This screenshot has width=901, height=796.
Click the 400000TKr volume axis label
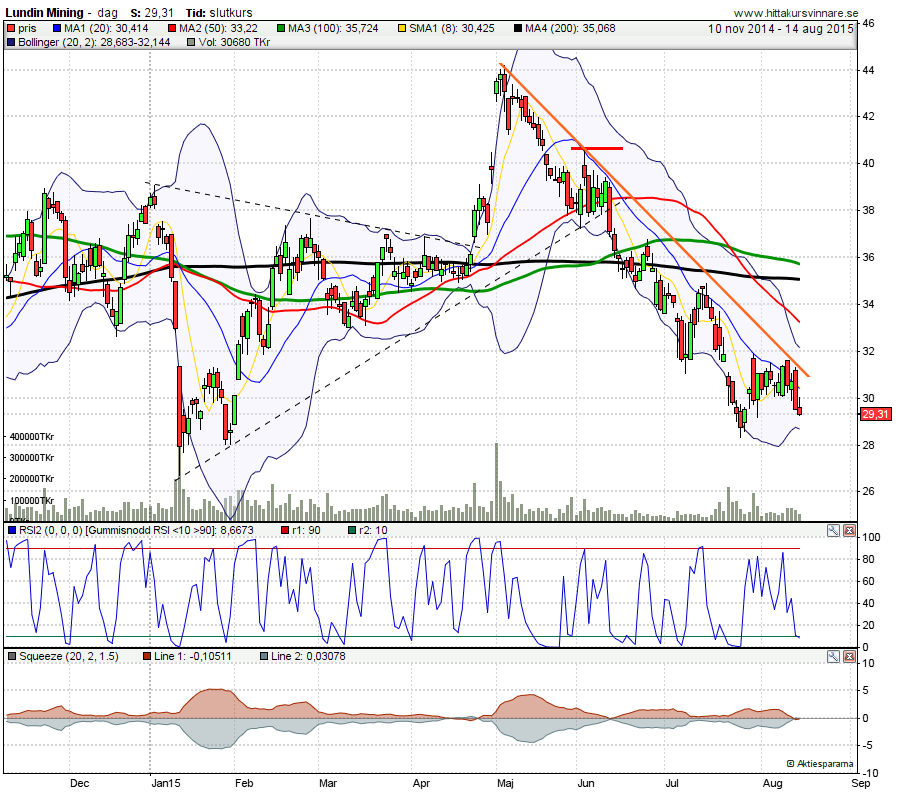pyautogui.click(x=32, y=437)
